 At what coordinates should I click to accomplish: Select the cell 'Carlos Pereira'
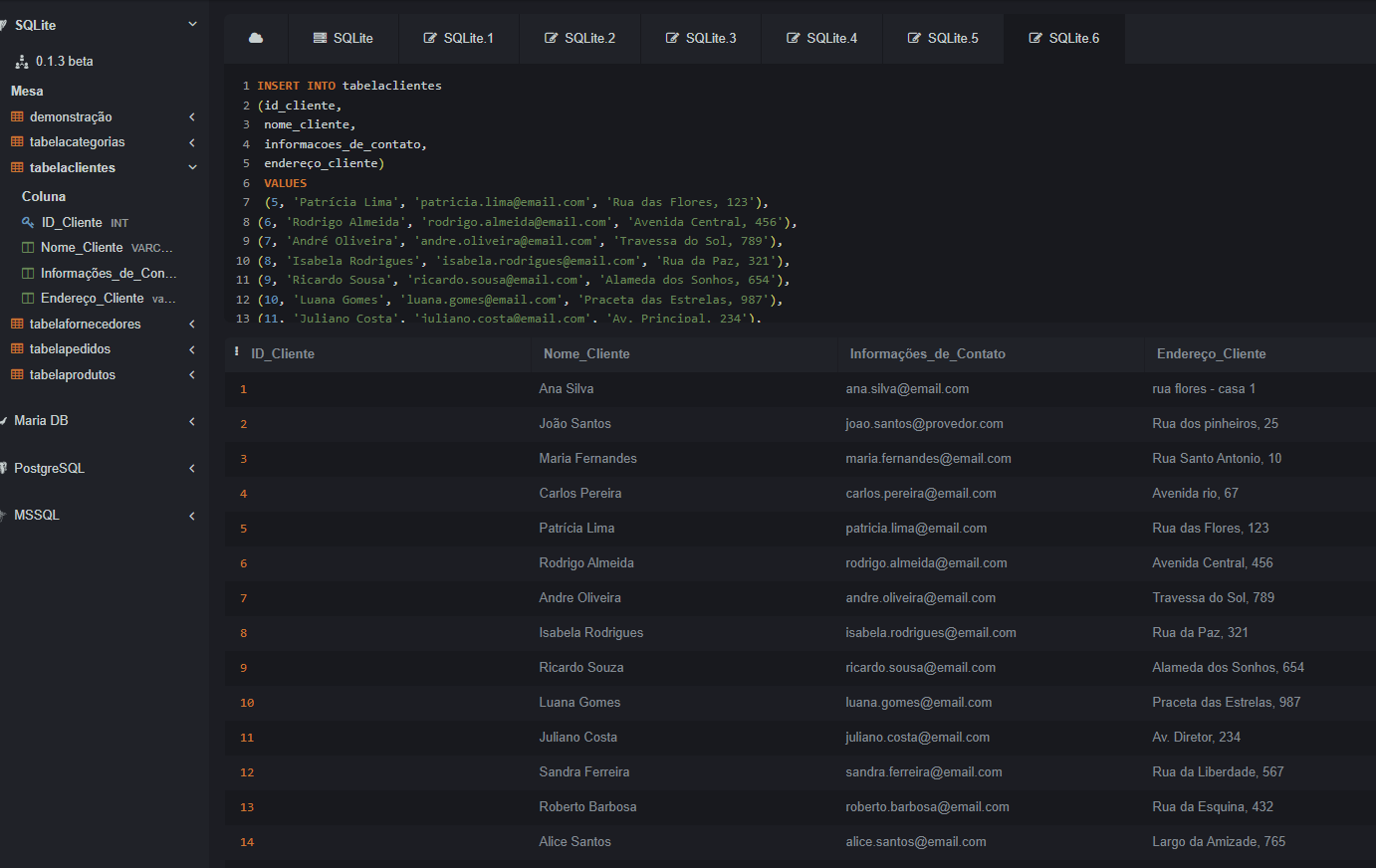click(x=580, y=493)
